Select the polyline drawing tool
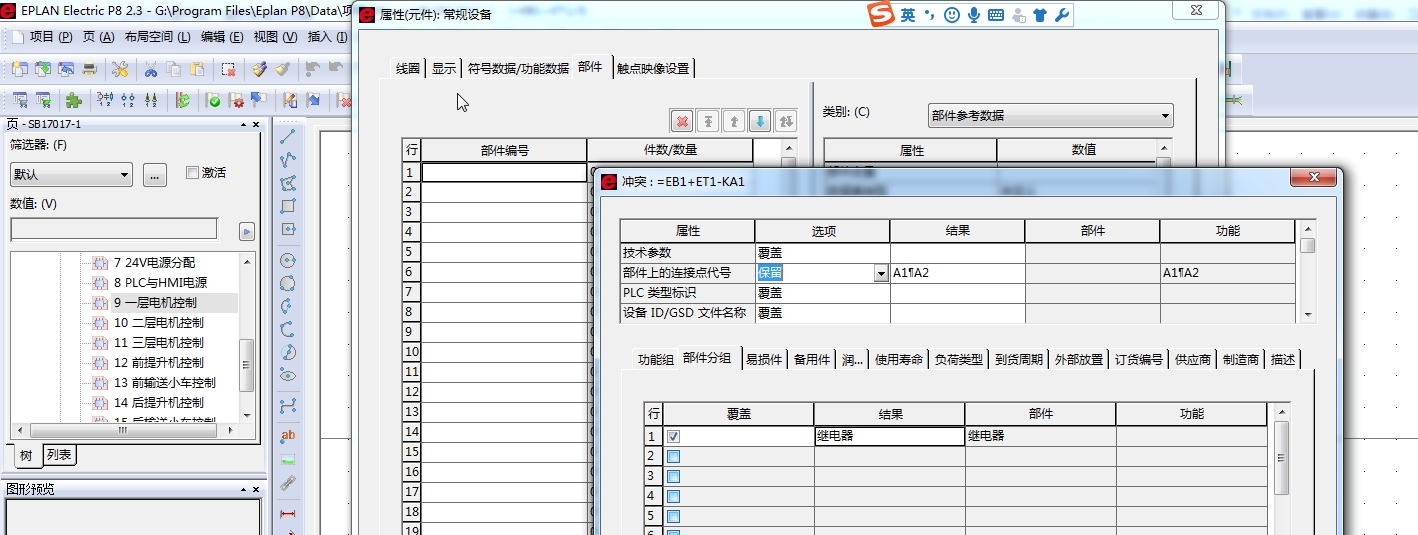Image resolution: width=1418 pixels, height=535 pixels. [x=288, y=160]
